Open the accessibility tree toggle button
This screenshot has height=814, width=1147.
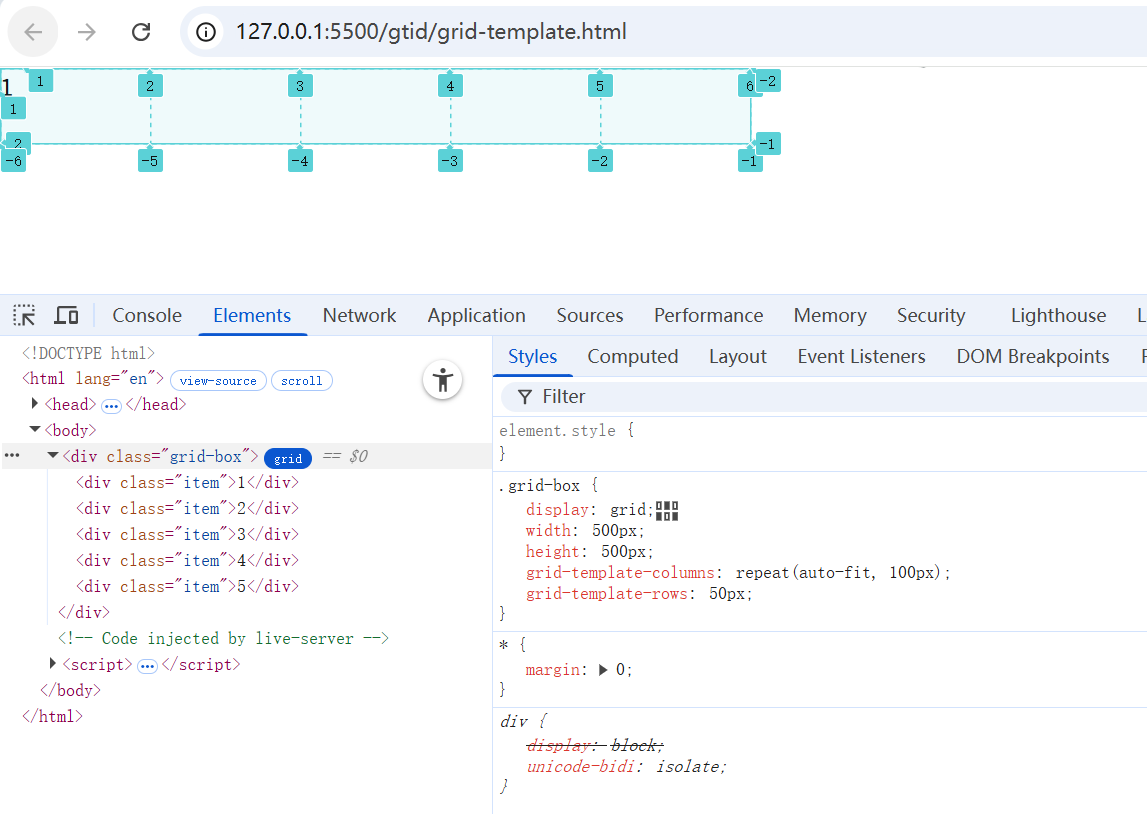click(x=443, y=380)
